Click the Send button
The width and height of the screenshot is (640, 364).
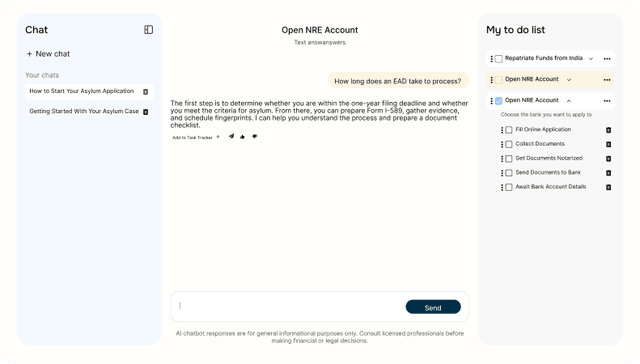coord(433,307)
